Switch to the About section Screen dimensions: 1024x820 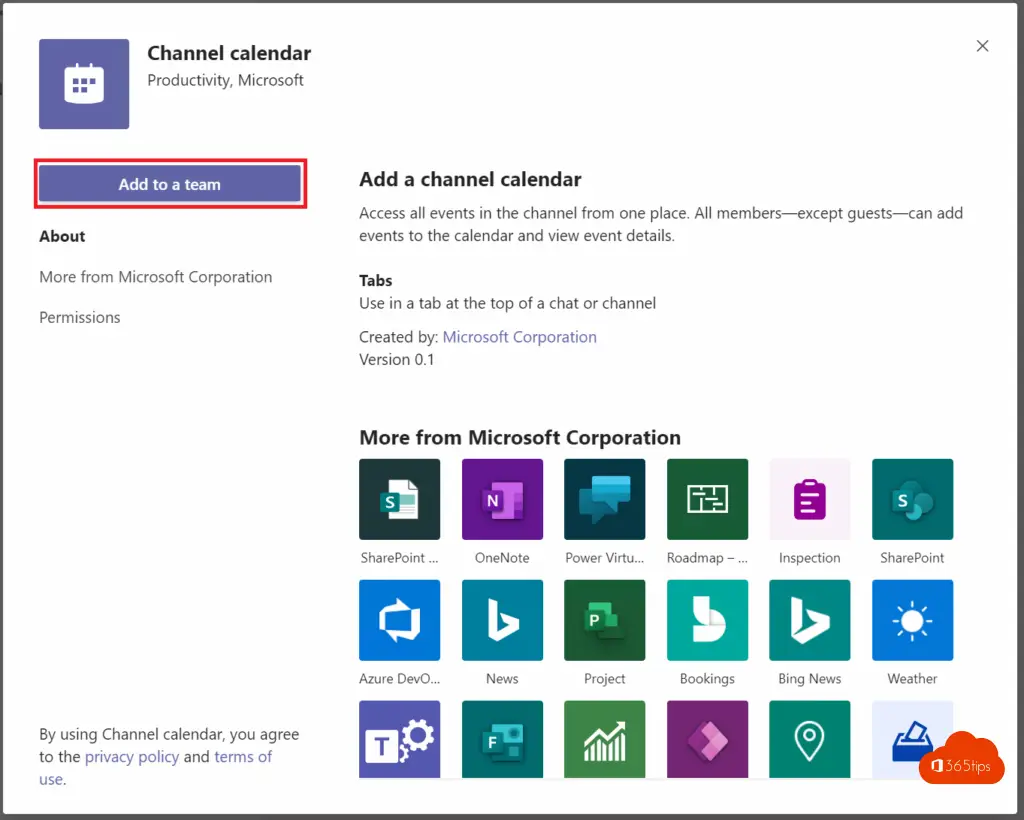click(62, 237)
